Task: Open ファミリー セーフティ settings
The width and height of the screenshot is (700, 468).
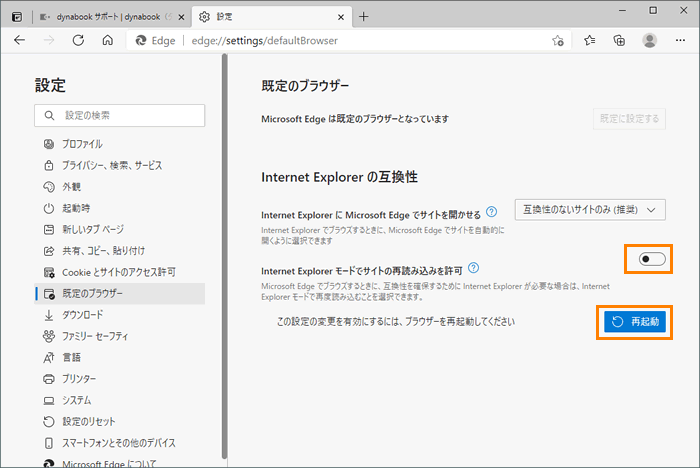Action: coord(120,336)
